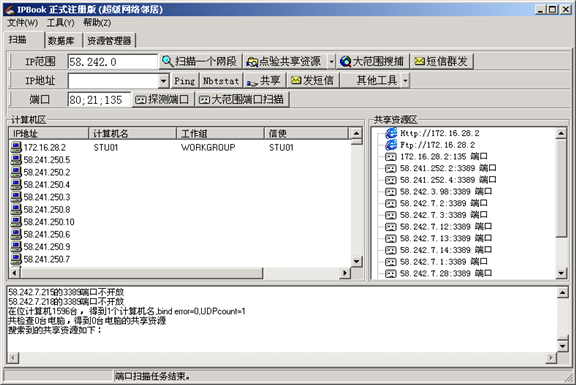Switch to the 资源管理器 tab

point(109,40)
